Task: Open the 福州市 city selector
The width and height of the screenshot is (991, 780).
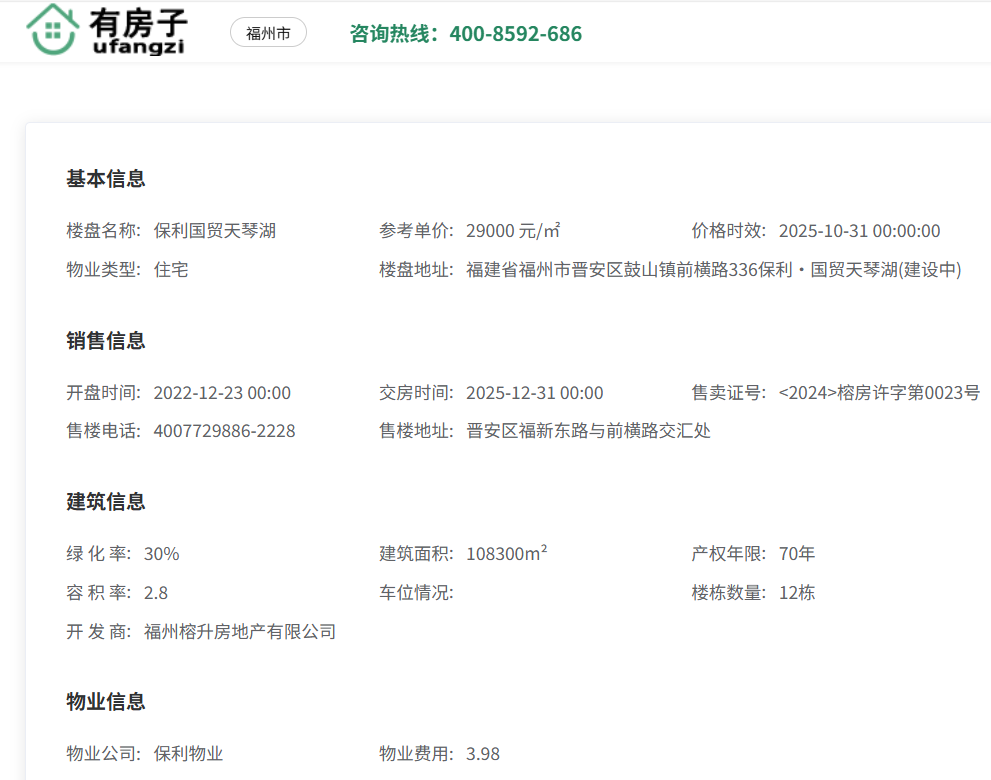Action: pyautogui.click(x=268, y=33)
